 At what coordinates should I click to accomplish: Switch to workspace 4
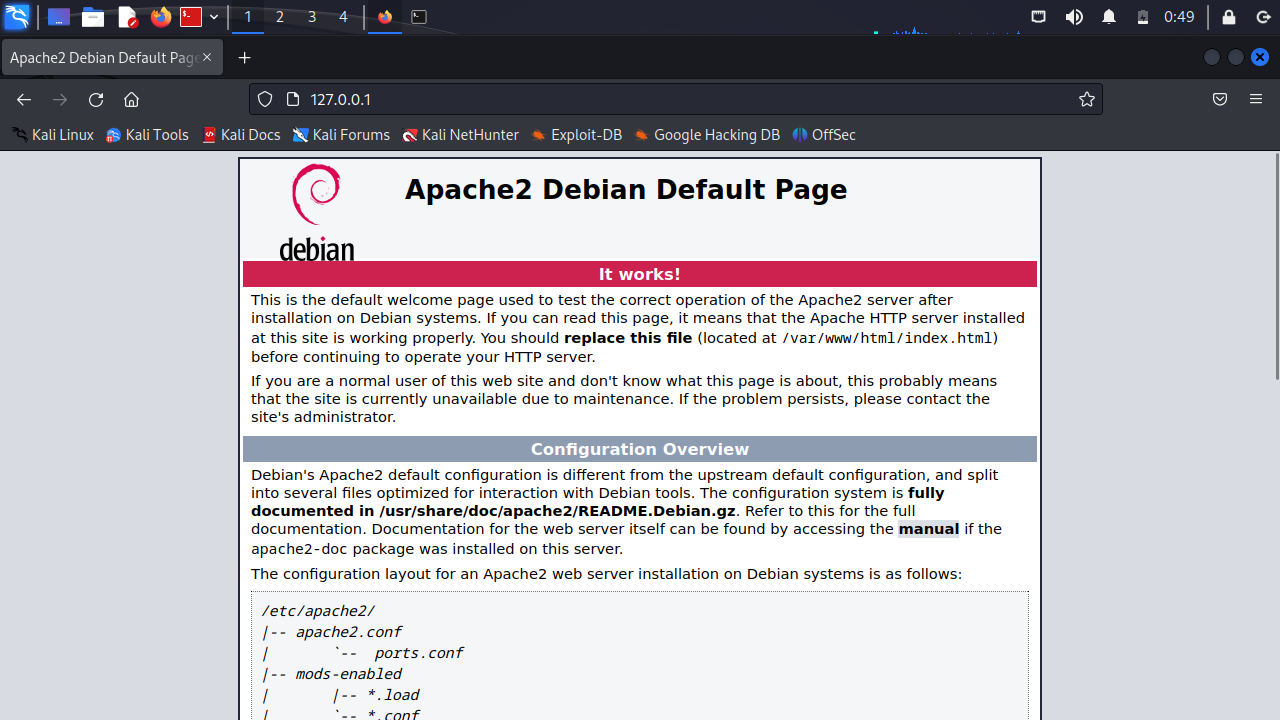(344, 17)
